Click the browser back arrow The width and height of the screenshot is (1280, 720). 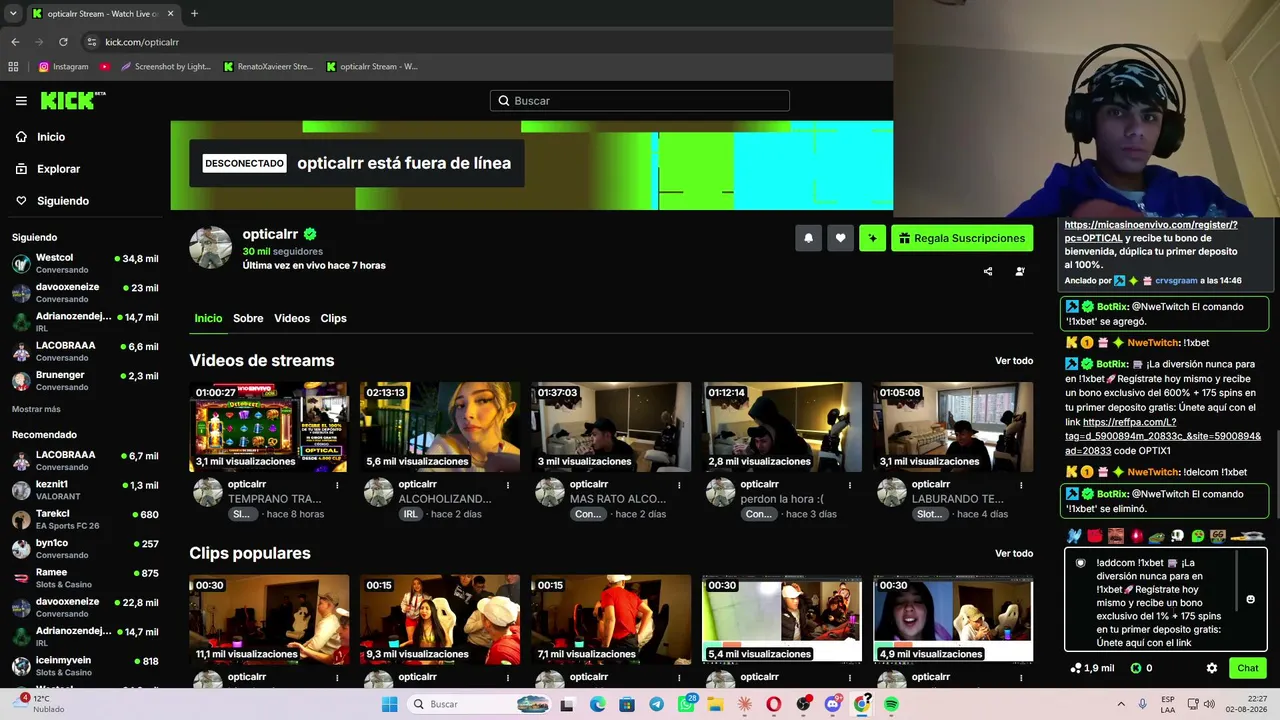pyautogui.click(x=15, y=42)
